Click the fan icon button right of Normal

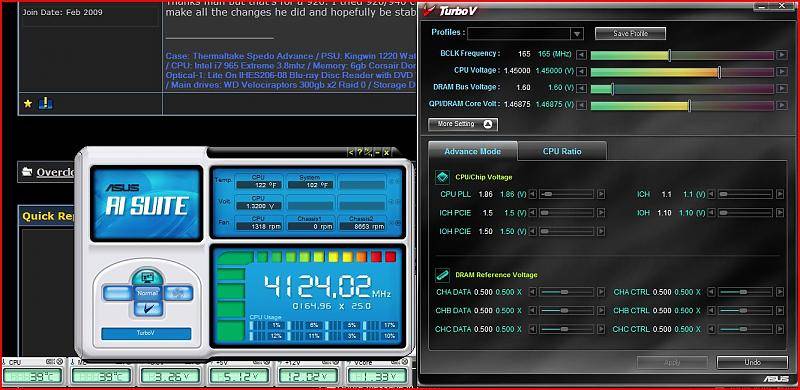click(x=179, y=293)
